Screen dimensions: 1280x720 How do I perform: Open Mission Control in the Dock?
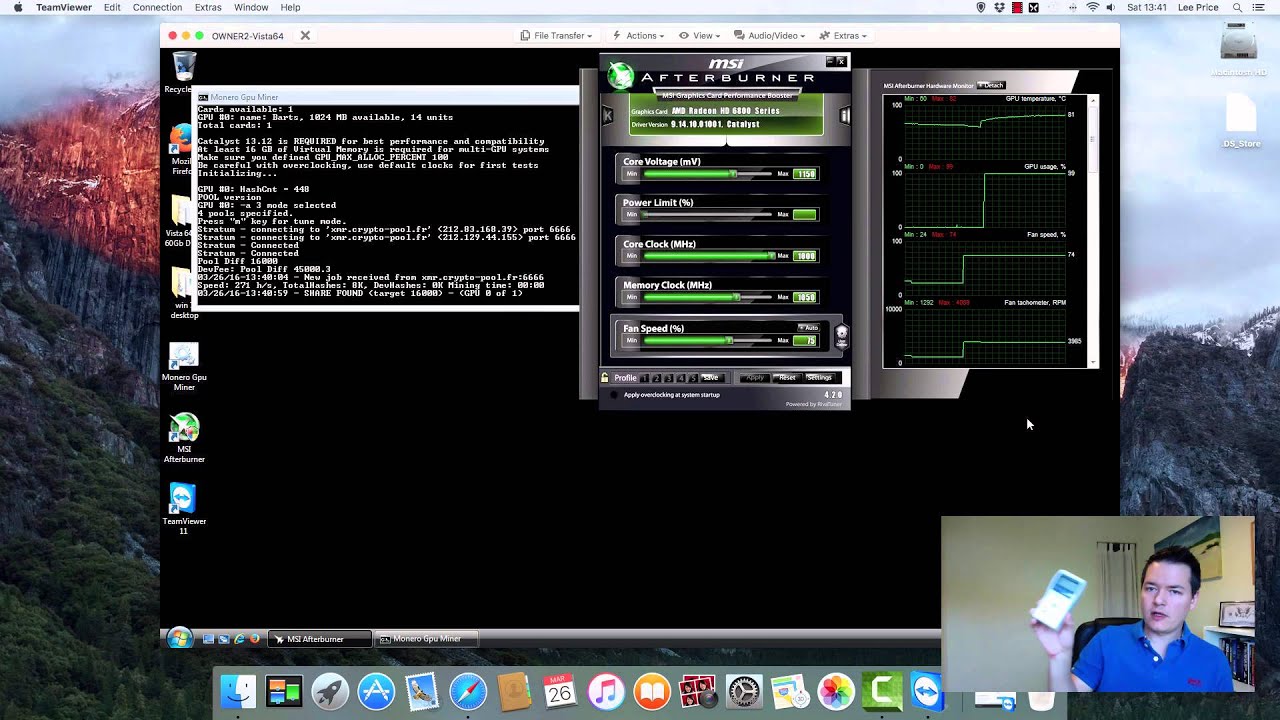pos(284,692)
